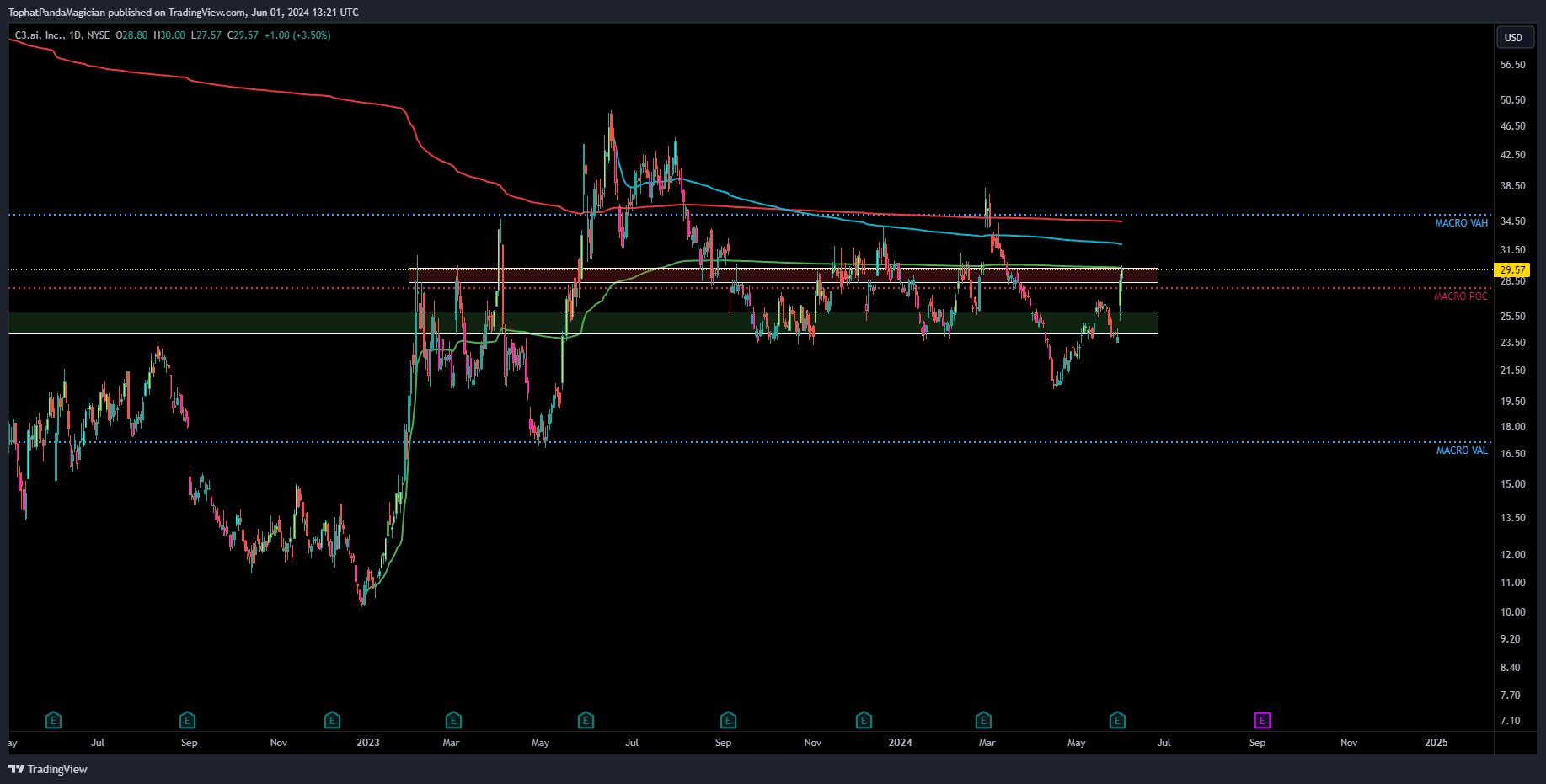Select the MACRO VAH line label
Screen dimensions: 1546x784
click(x=1462, y=223)
